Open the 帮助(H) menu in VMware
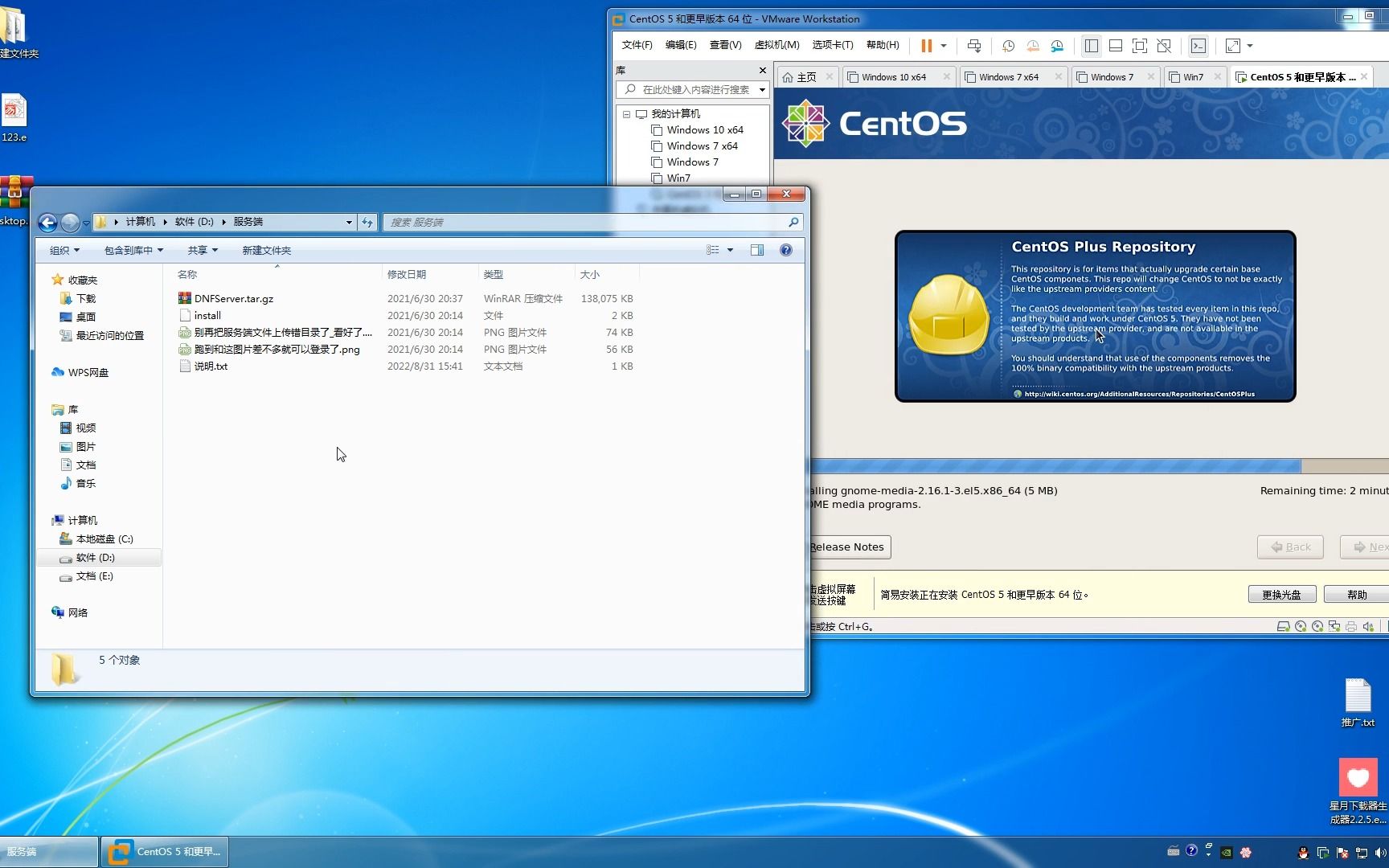 click(883, 45)
